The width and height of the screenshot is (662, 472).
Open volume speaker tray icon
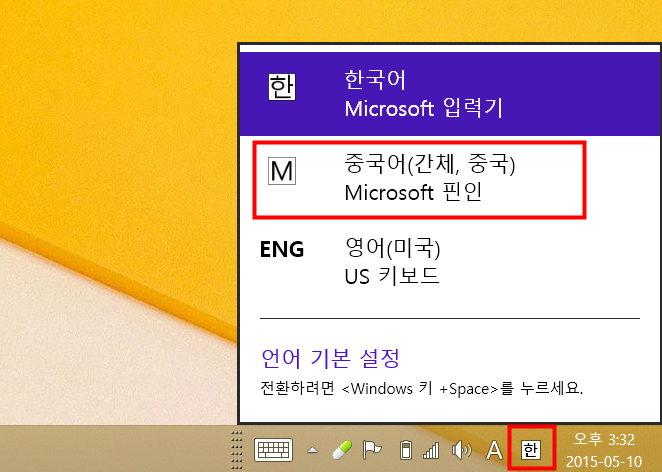[461, 450]
